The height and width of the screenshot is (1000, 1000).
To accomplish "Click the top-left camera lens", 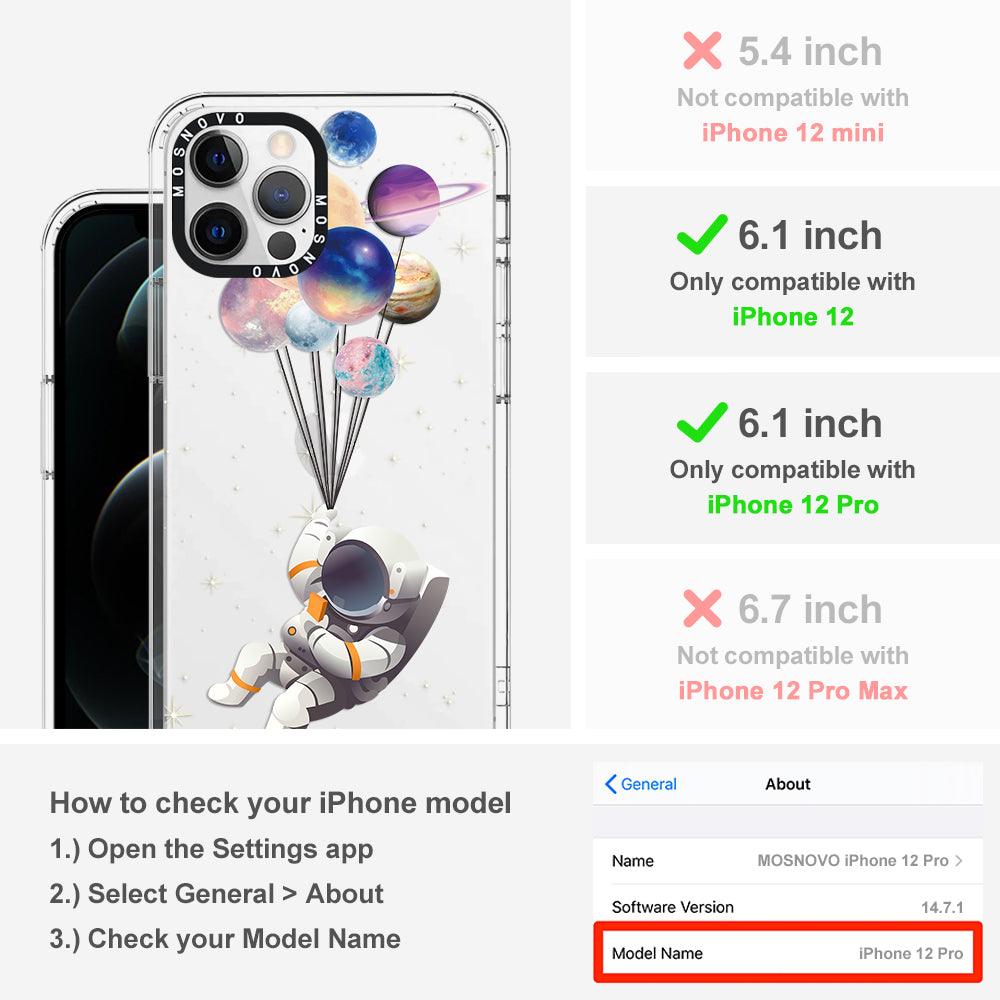I will (x=218, y=159).
